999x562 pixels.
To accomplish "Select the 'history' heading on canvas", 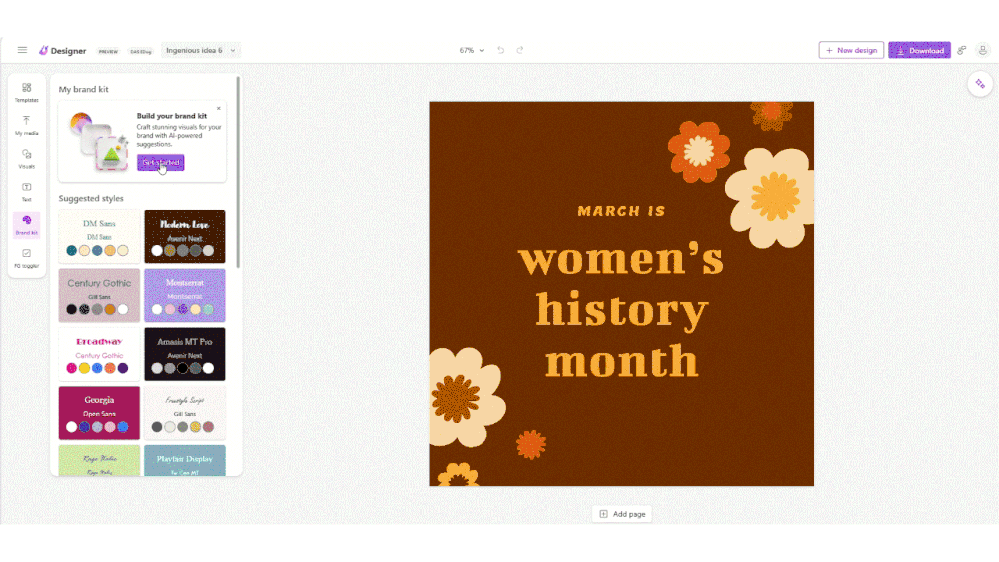I will pyautogui.click(x=621, y=310).
